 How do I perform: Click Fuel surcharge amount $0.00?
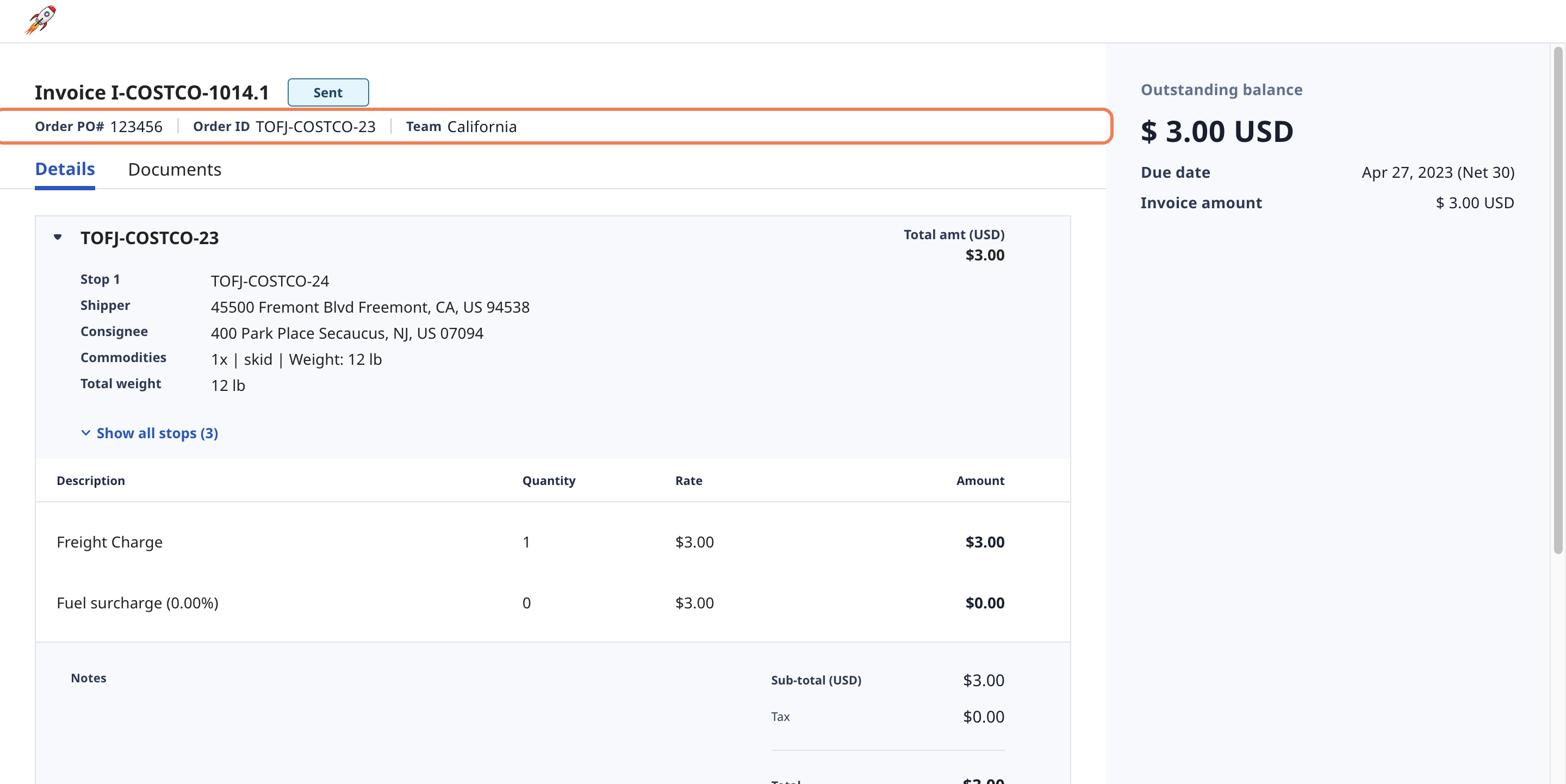click(x=985, y=602)
